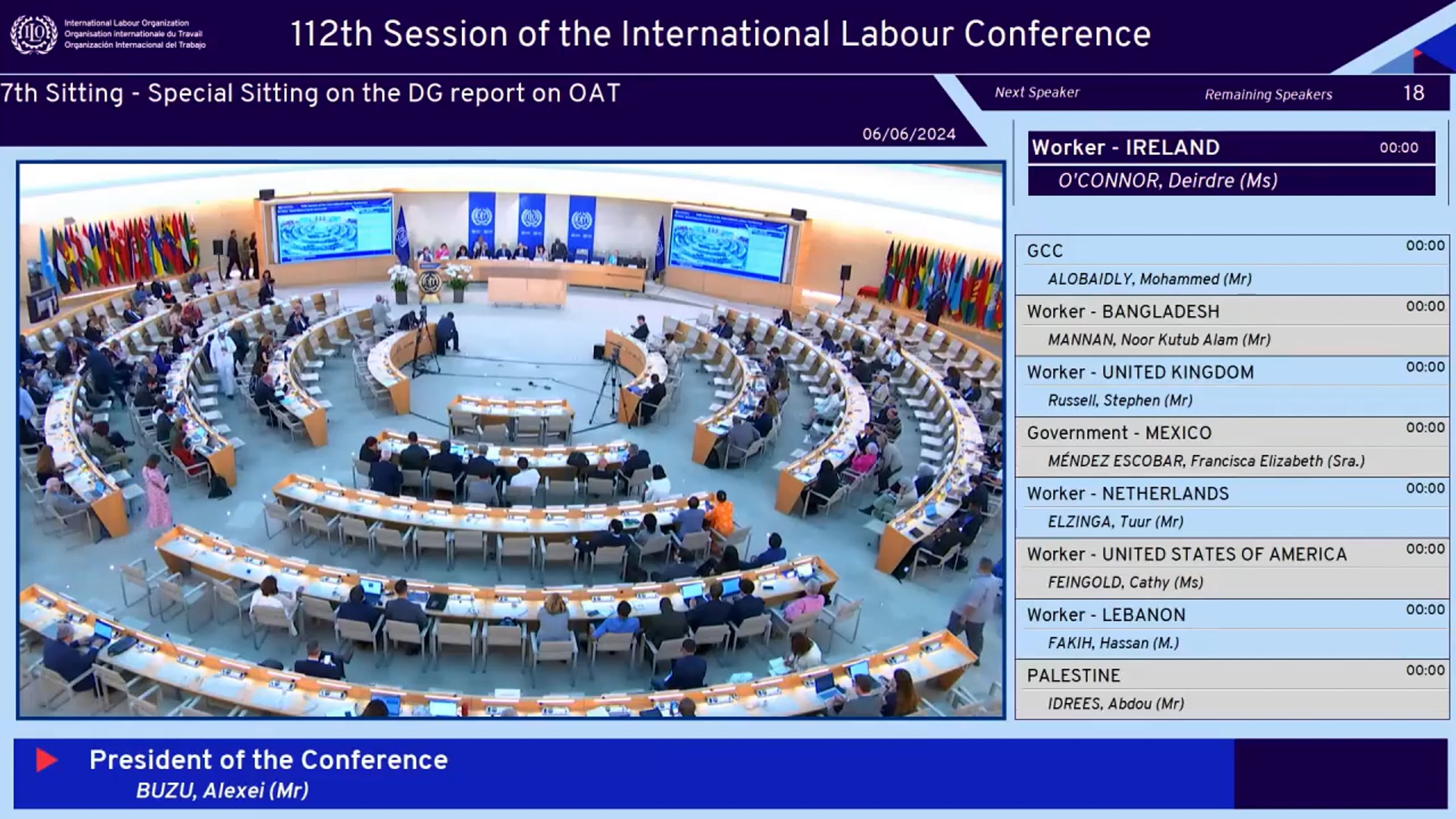
Task: Click the name "O'CONNOR, Deirdre (Ms)"
Action: 1168,181
